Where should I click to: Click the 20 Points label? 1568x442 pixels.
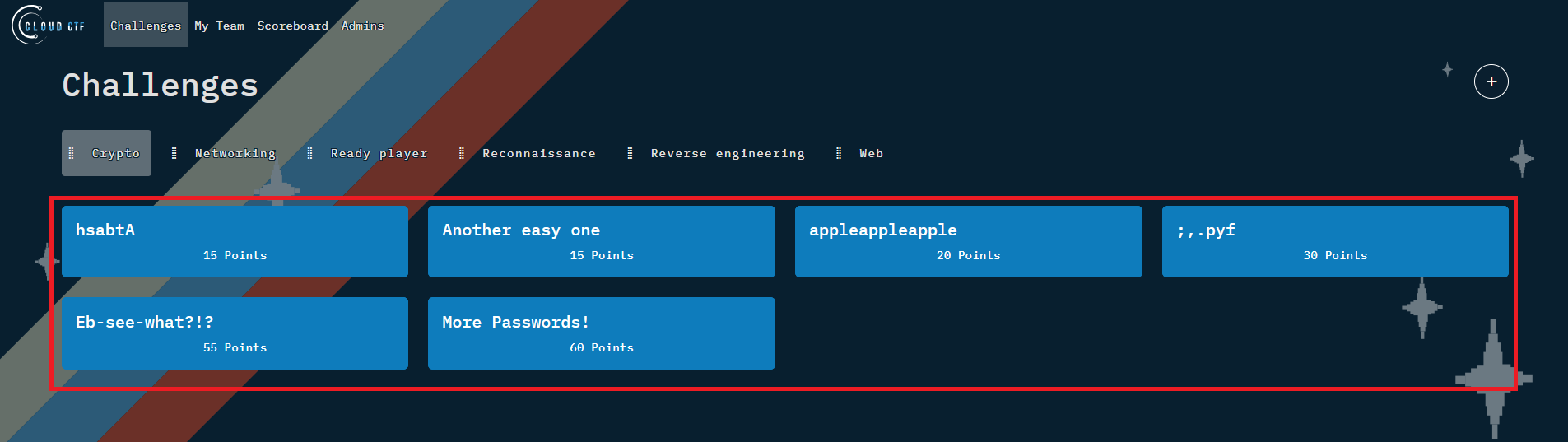click(x=969, y=255)
